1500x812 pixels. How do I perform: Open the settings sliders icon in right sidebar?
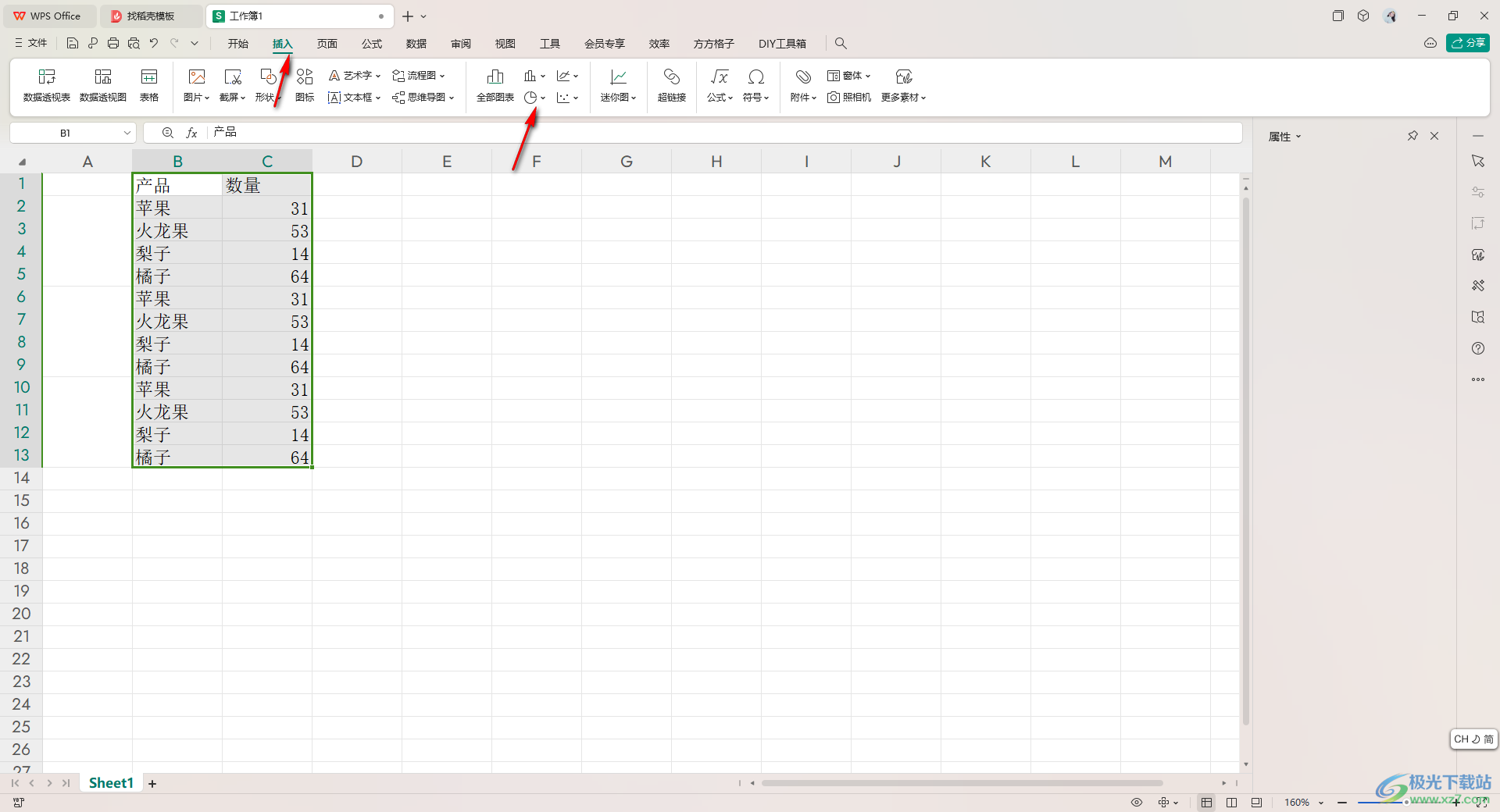(x=1478, y=192)
